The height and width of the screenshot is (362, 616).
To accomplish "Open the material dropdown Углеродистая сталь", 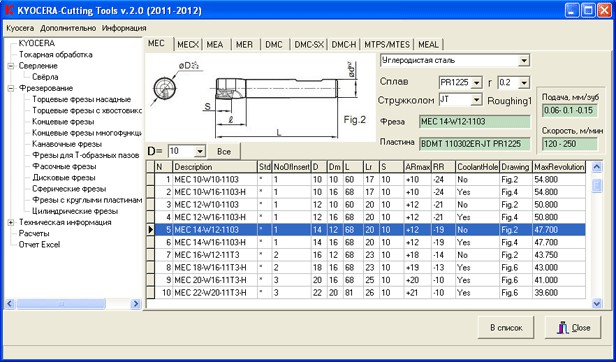I will tap(524, 61).
